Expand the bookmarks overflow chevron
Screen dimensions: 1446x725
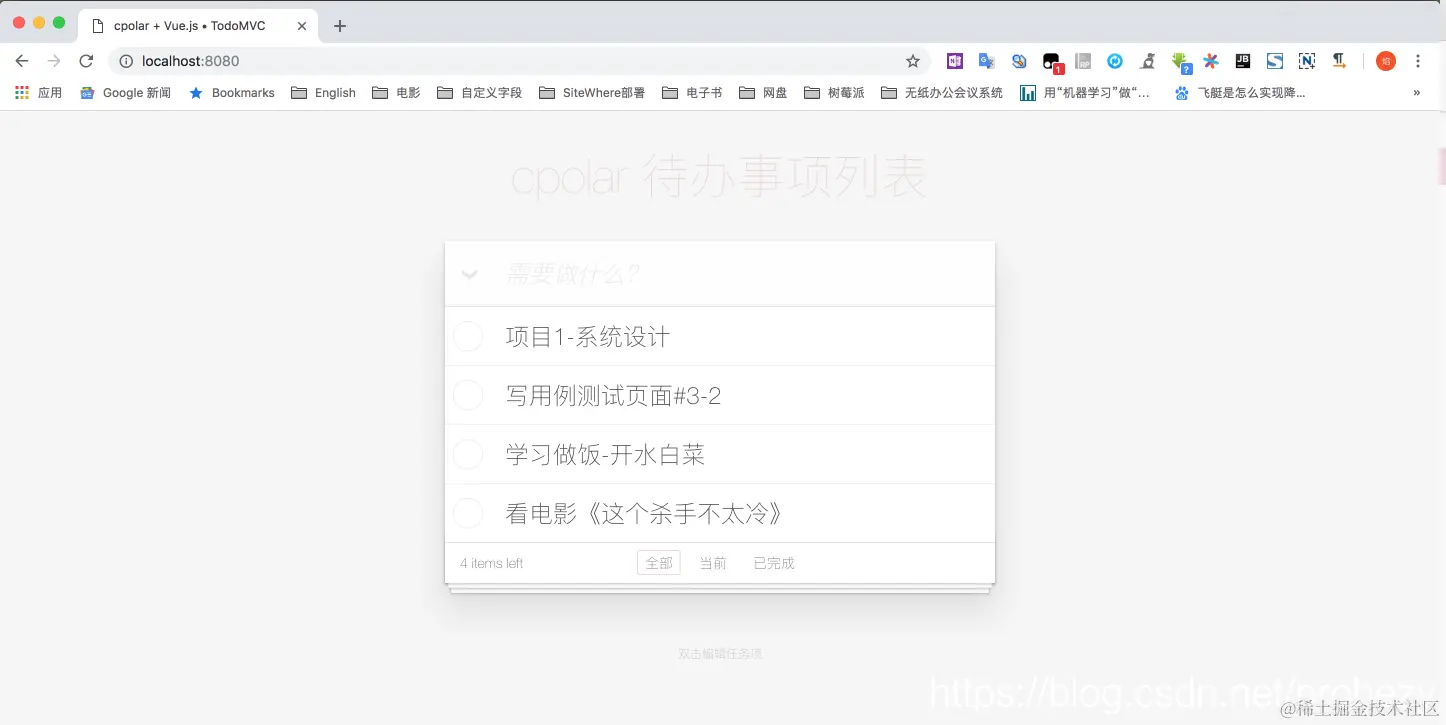coord(1416,92)
